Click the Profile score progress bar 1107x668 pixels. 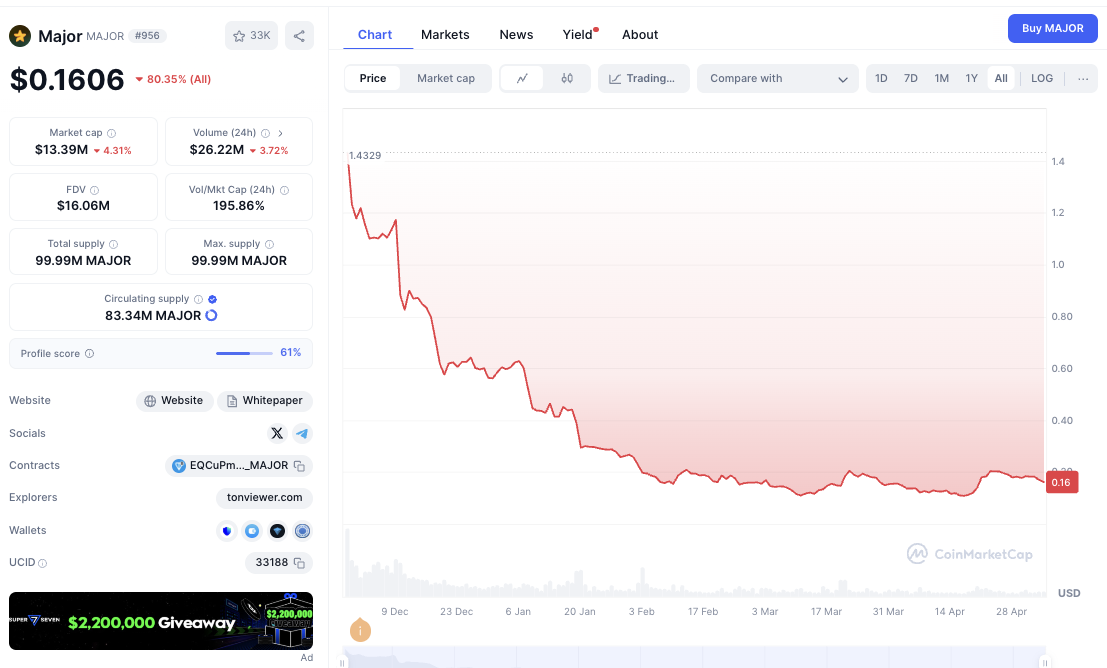point(244,353)
